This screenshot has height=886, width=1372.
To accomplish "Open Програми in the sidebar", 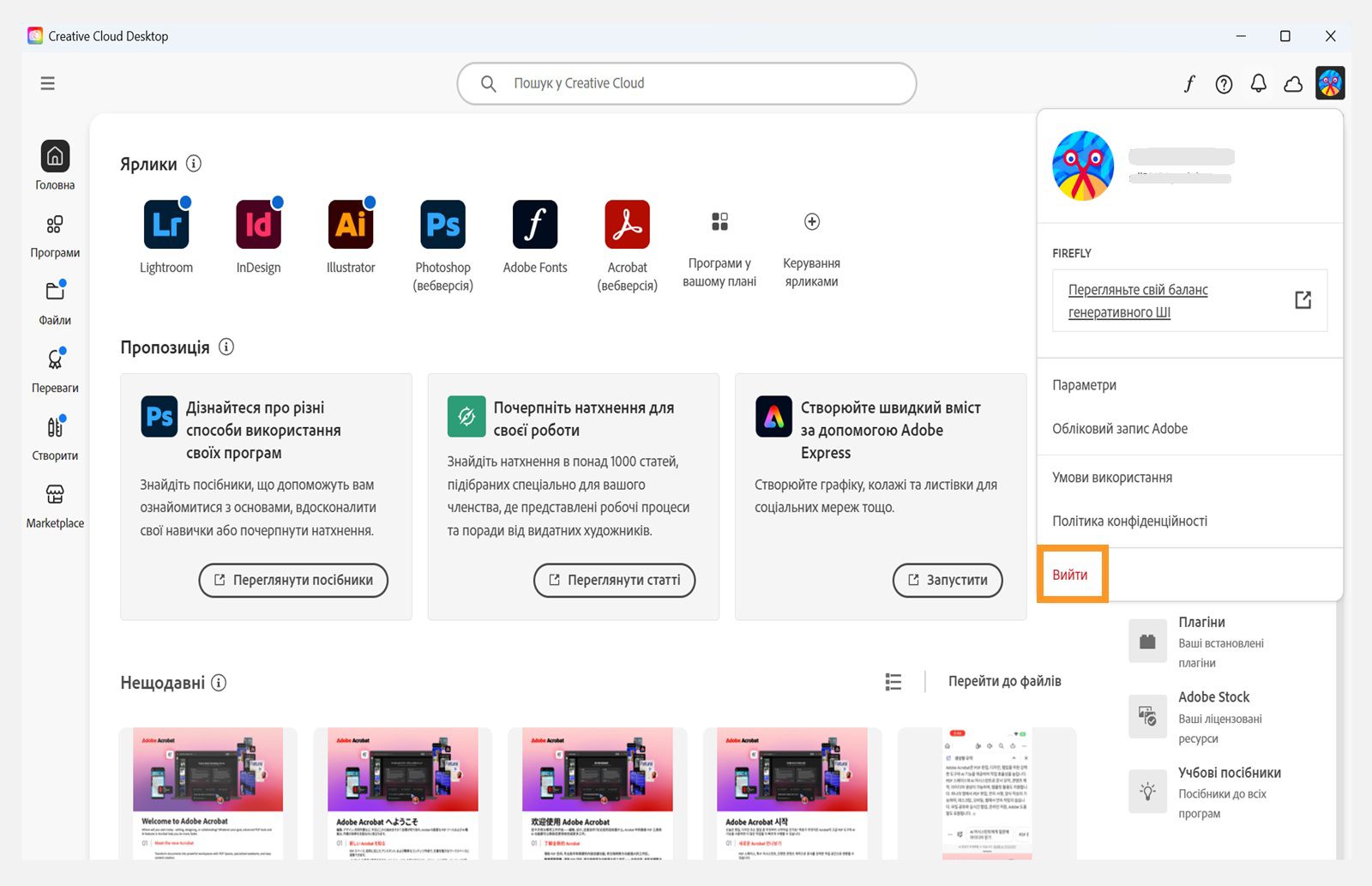I will [55, 236].
